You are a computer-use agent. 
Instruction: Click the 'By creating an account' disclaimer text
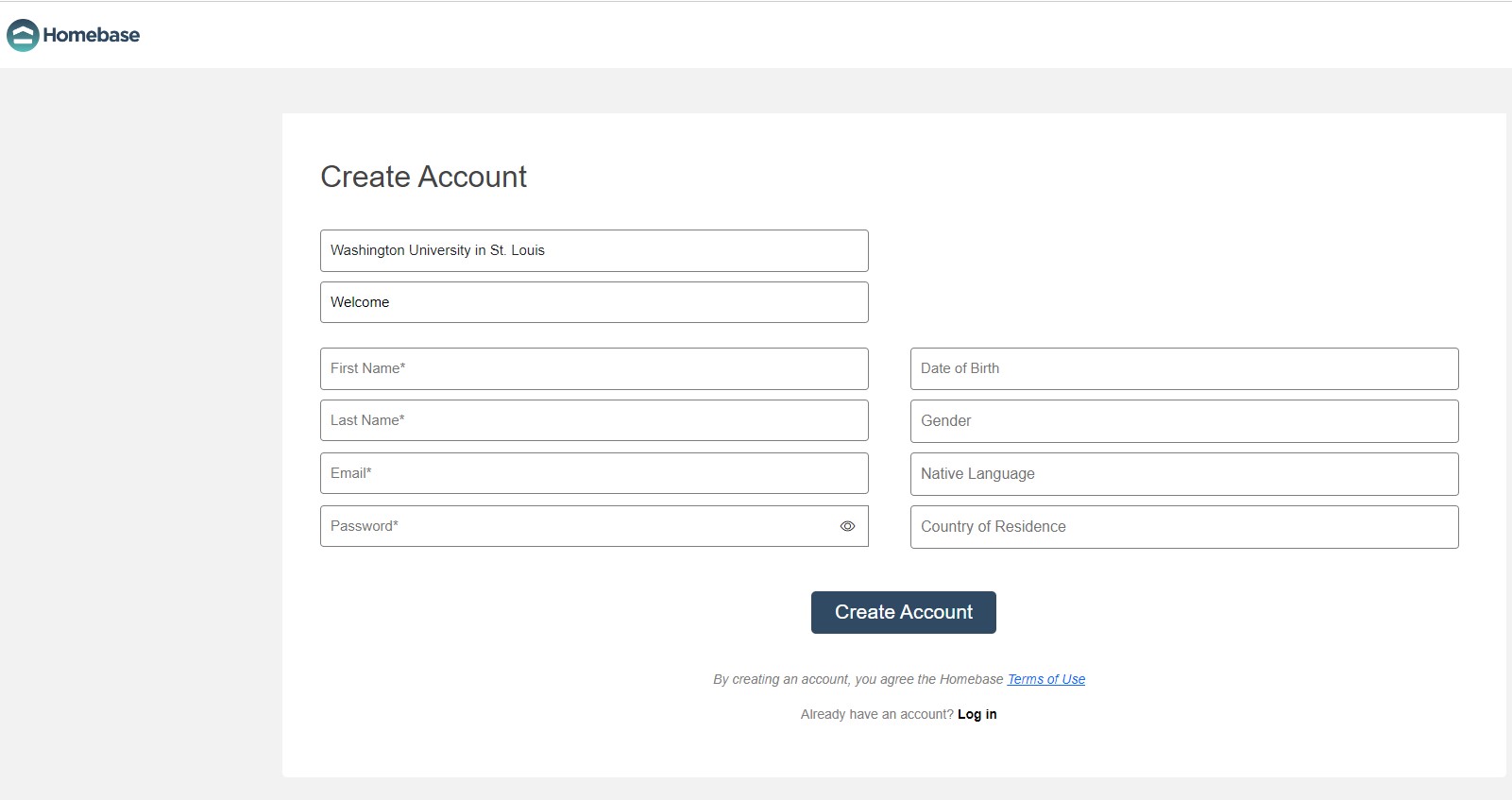tap(858, 679)
